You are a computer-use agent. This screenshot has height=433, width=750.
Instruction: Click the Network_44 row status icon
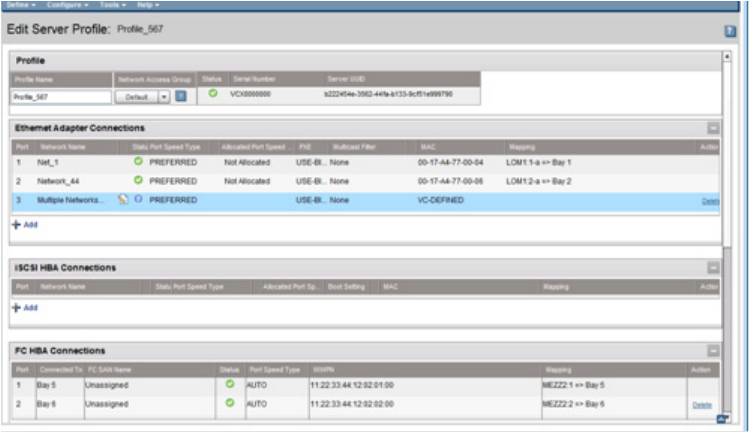[138, 180]
